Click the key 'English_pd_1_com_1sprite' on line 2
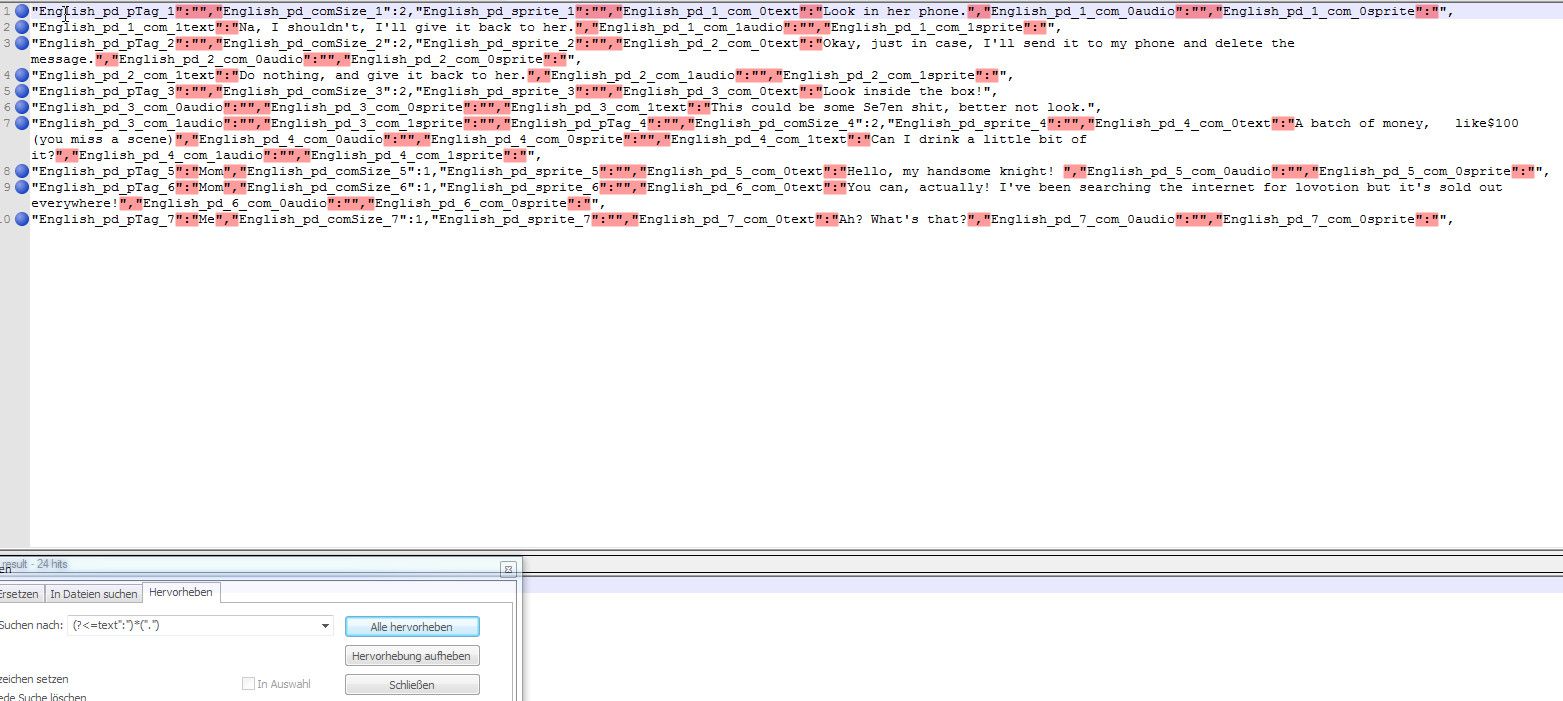Image resolution: width=1563 pixels, height=701 pixels. pos(926,28)
